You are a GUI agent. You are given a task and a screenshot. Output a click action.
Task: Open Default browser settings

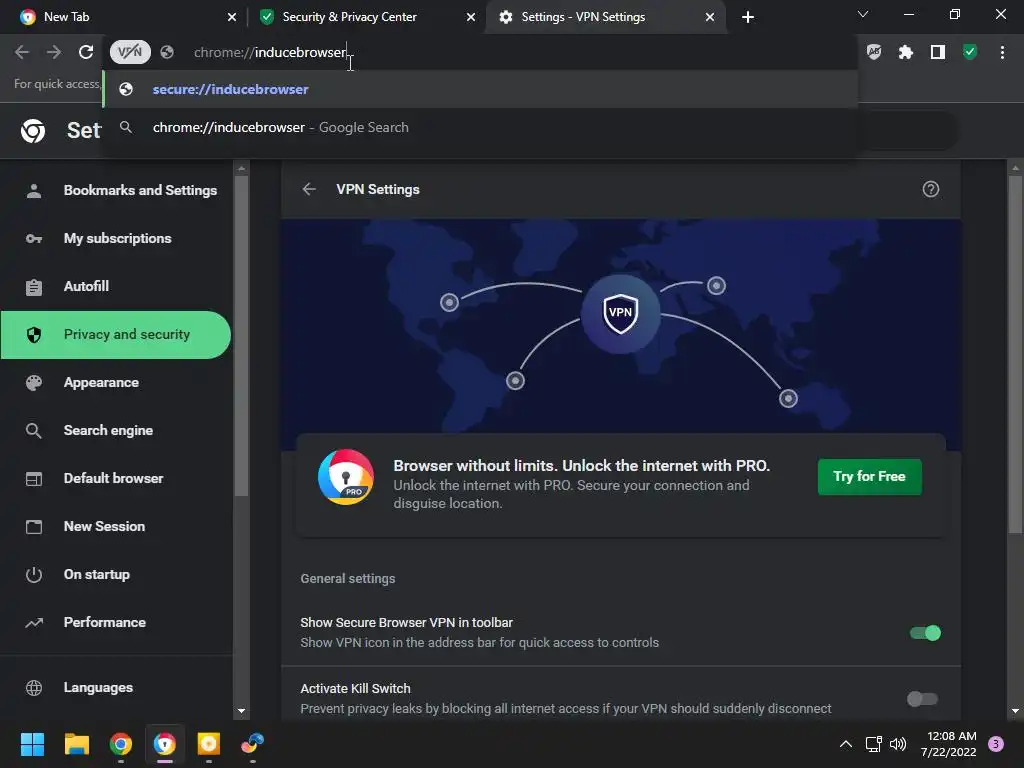116,479
